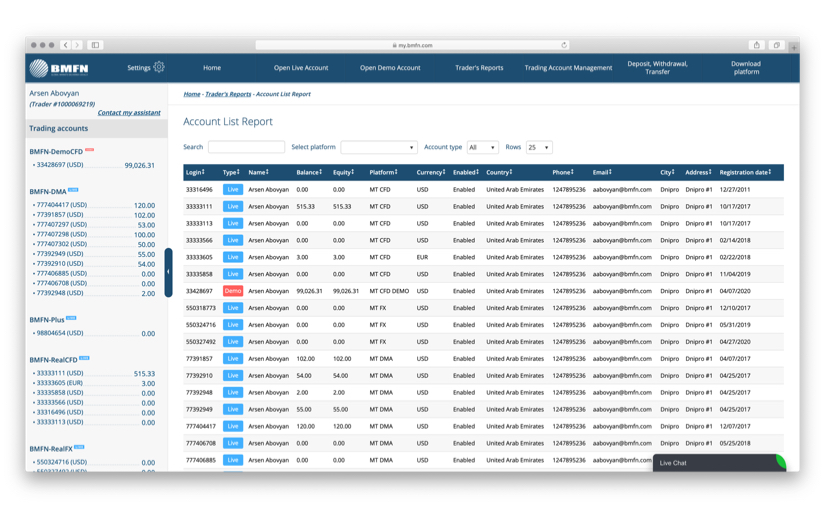Click the Live badge for account 33316496
The image size is (825, 525).
[x=233, y=189]
